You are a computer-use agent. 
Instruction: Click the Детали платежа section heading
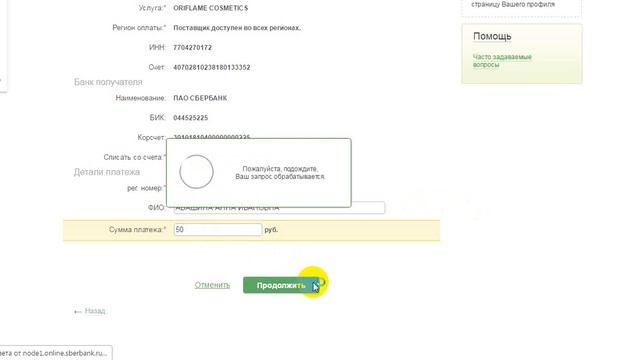[x=107, y=172]
